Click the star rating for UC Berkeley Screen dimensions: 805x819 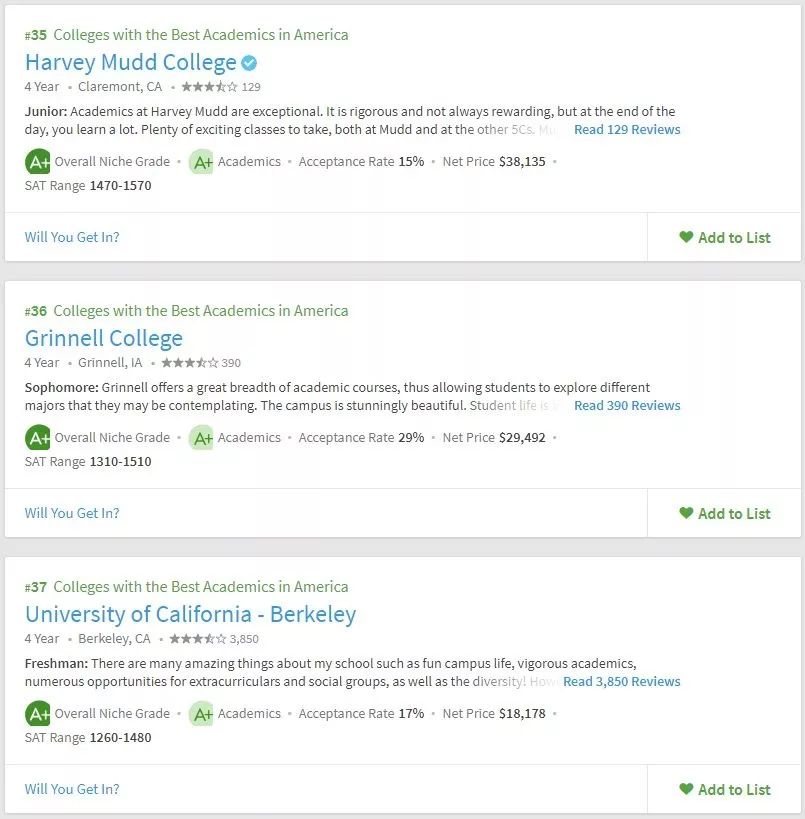coord(197,639)
